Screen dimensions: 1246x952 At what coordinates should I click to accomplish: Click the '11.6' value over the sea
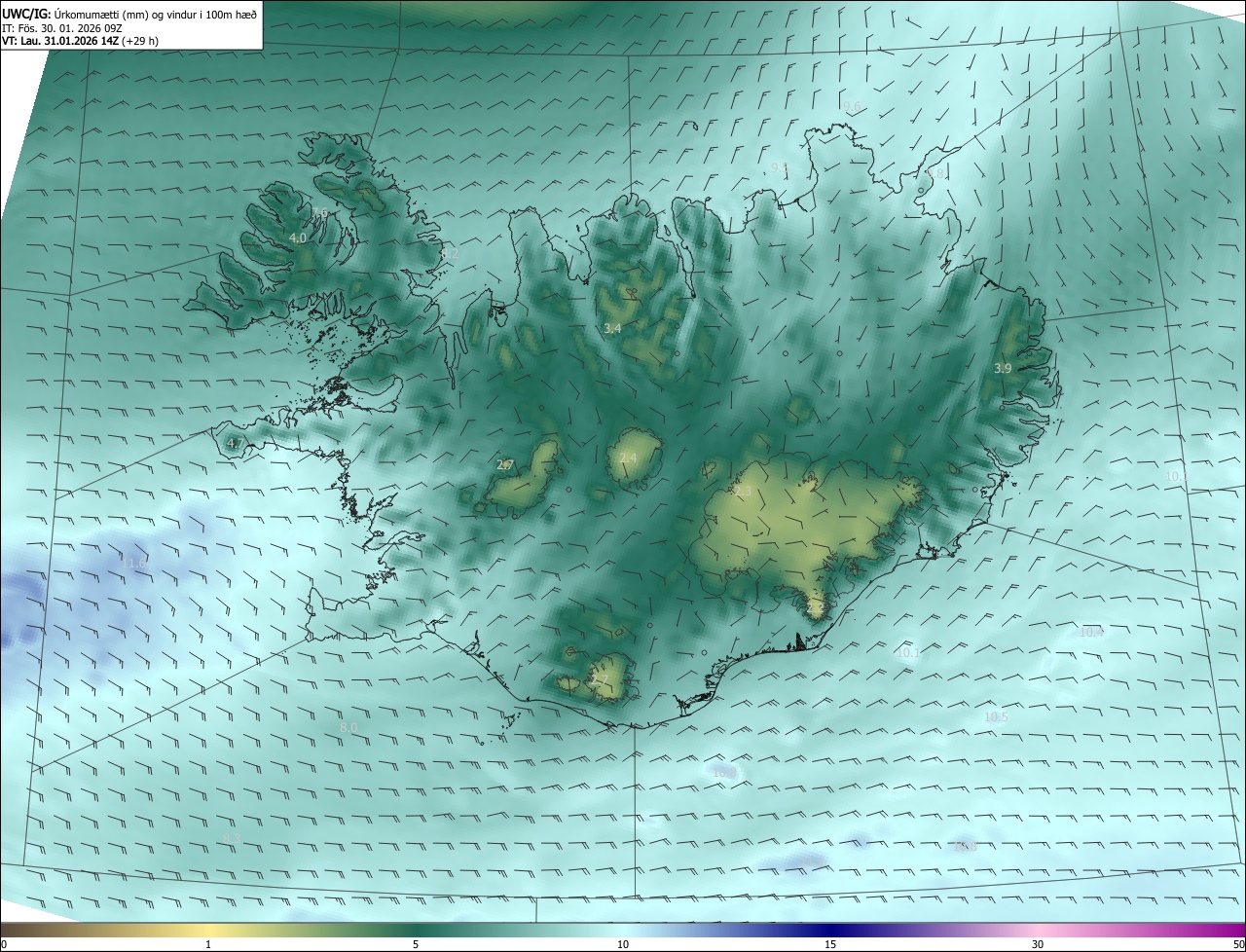133,563
